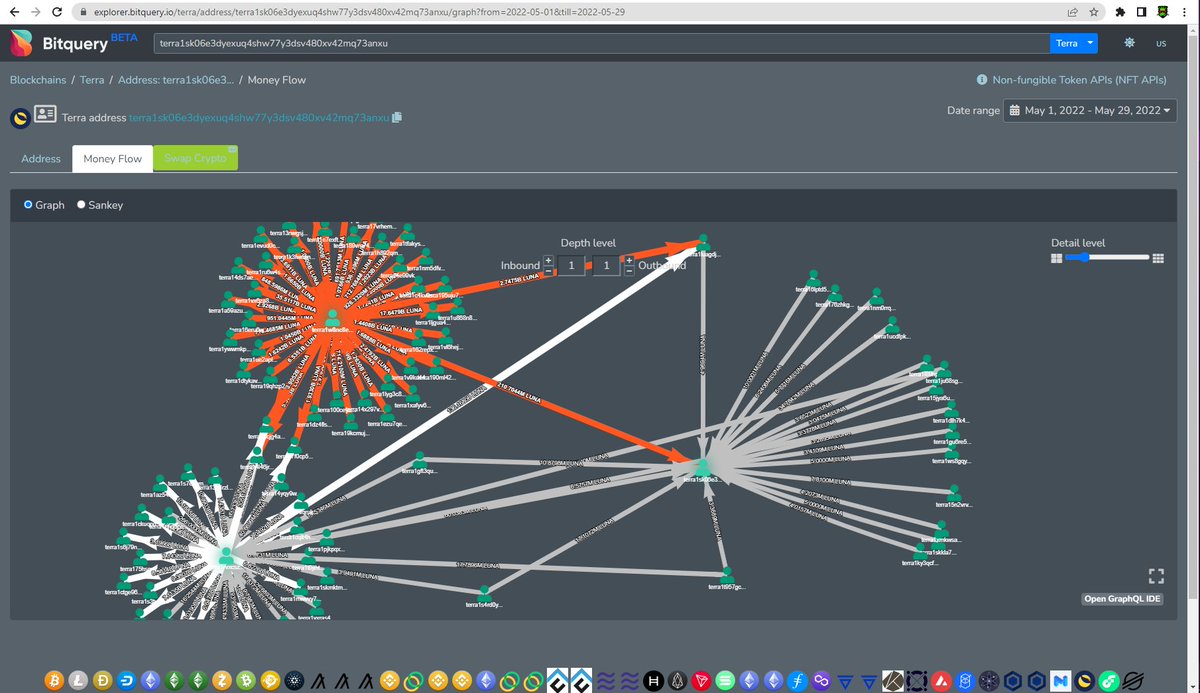Open the Terra network dropdown
1200x693 pixels.
pos(1075,43)
